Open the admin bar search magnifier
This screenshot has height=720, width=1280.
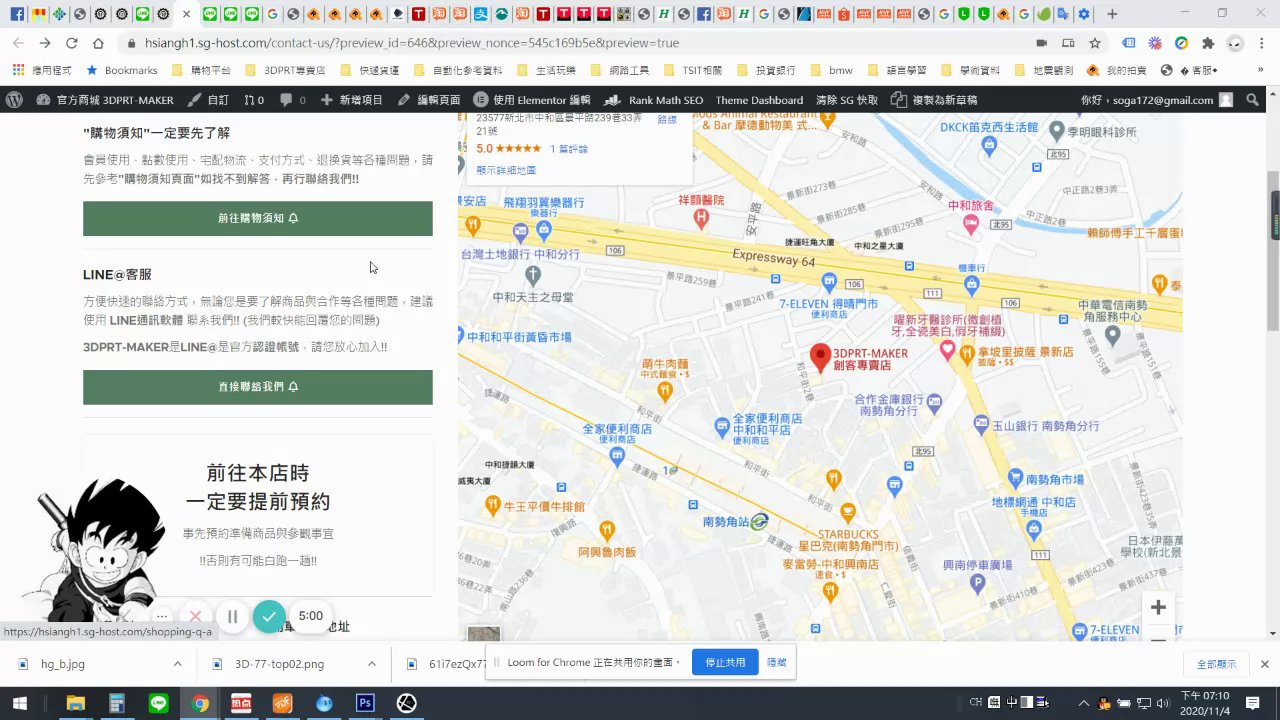1253,100
